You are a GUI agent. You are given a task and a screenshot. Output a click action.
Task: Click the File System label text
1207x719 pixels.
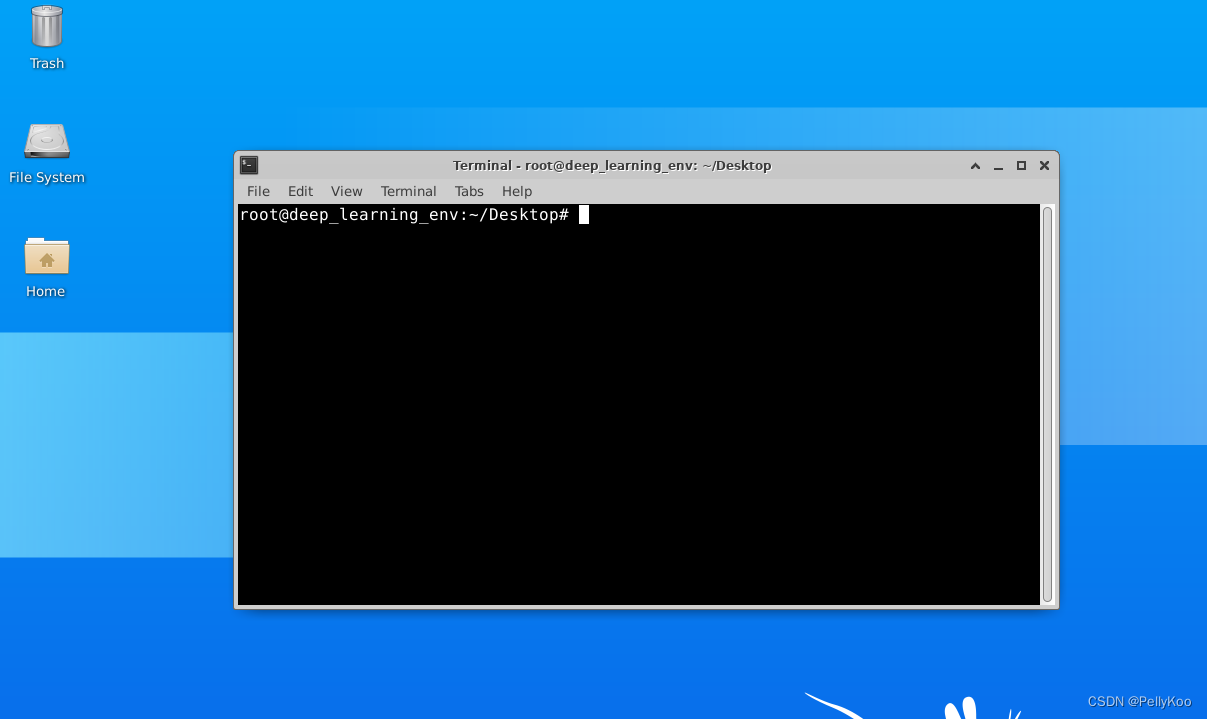tap(47, 177)
